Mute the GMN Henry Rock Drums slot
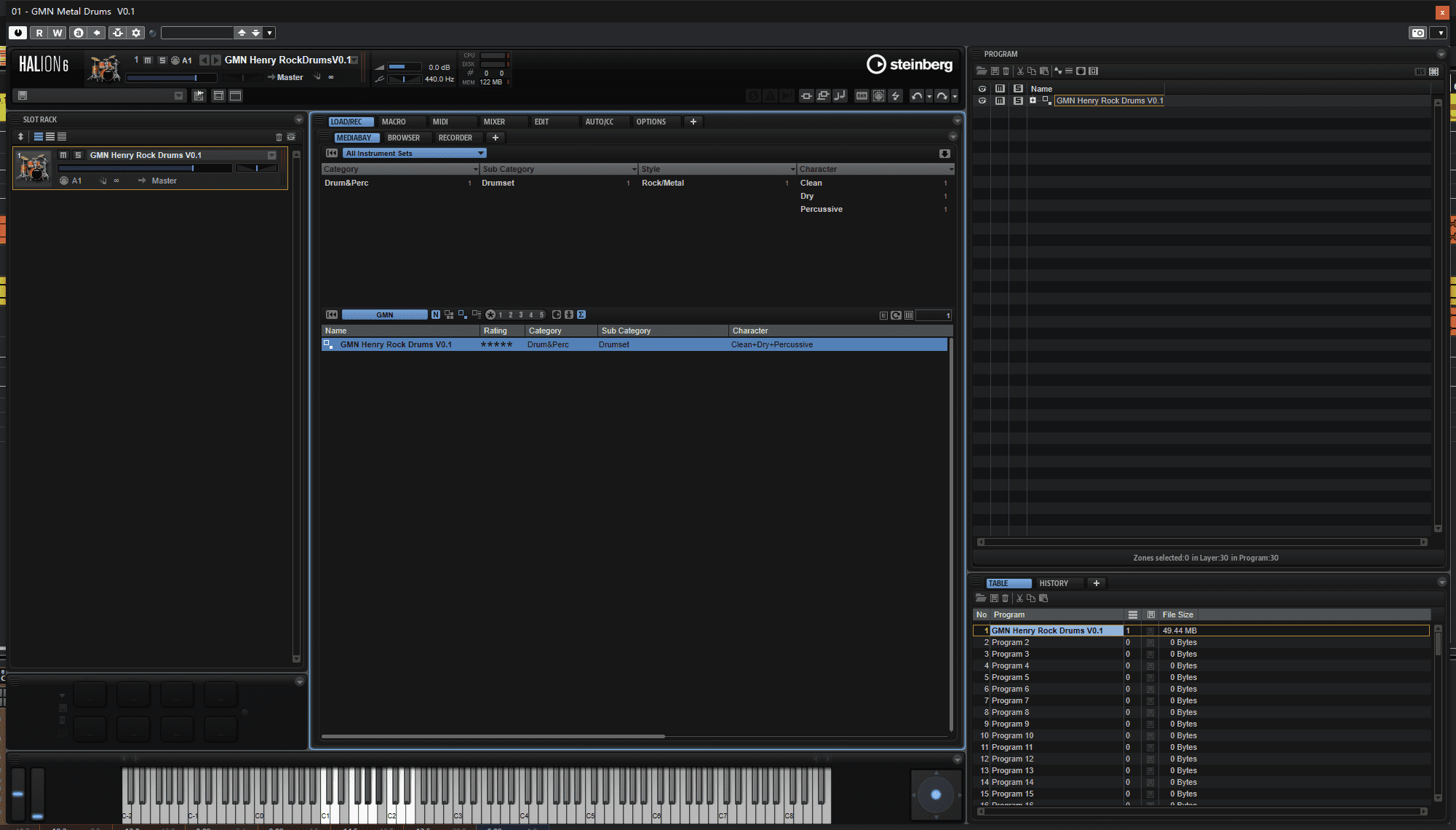1456x830 pixels. click(63, 155)
